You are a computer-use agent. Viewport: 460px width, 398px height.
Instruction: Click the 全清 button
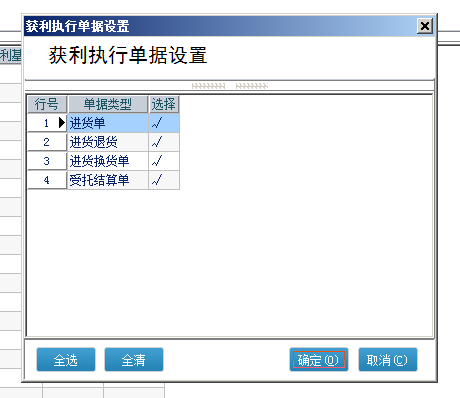(x=134, y=360)
